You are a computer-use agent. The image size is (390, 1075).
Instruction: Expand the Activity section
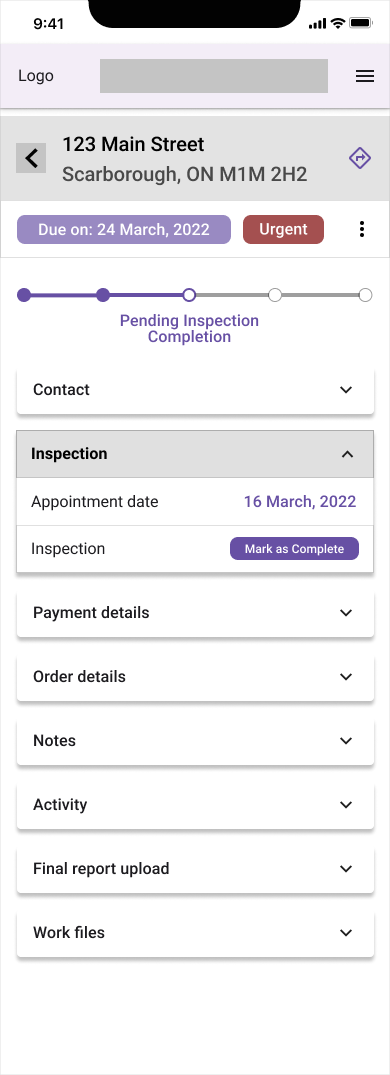195,805
